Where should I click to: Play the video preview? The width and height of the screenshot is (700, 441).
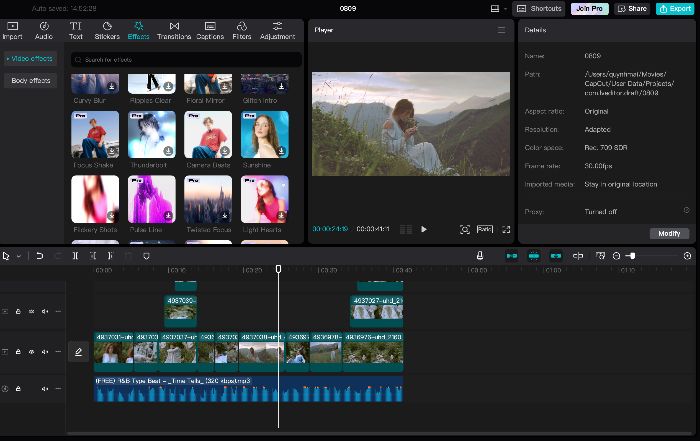point(424,229)
